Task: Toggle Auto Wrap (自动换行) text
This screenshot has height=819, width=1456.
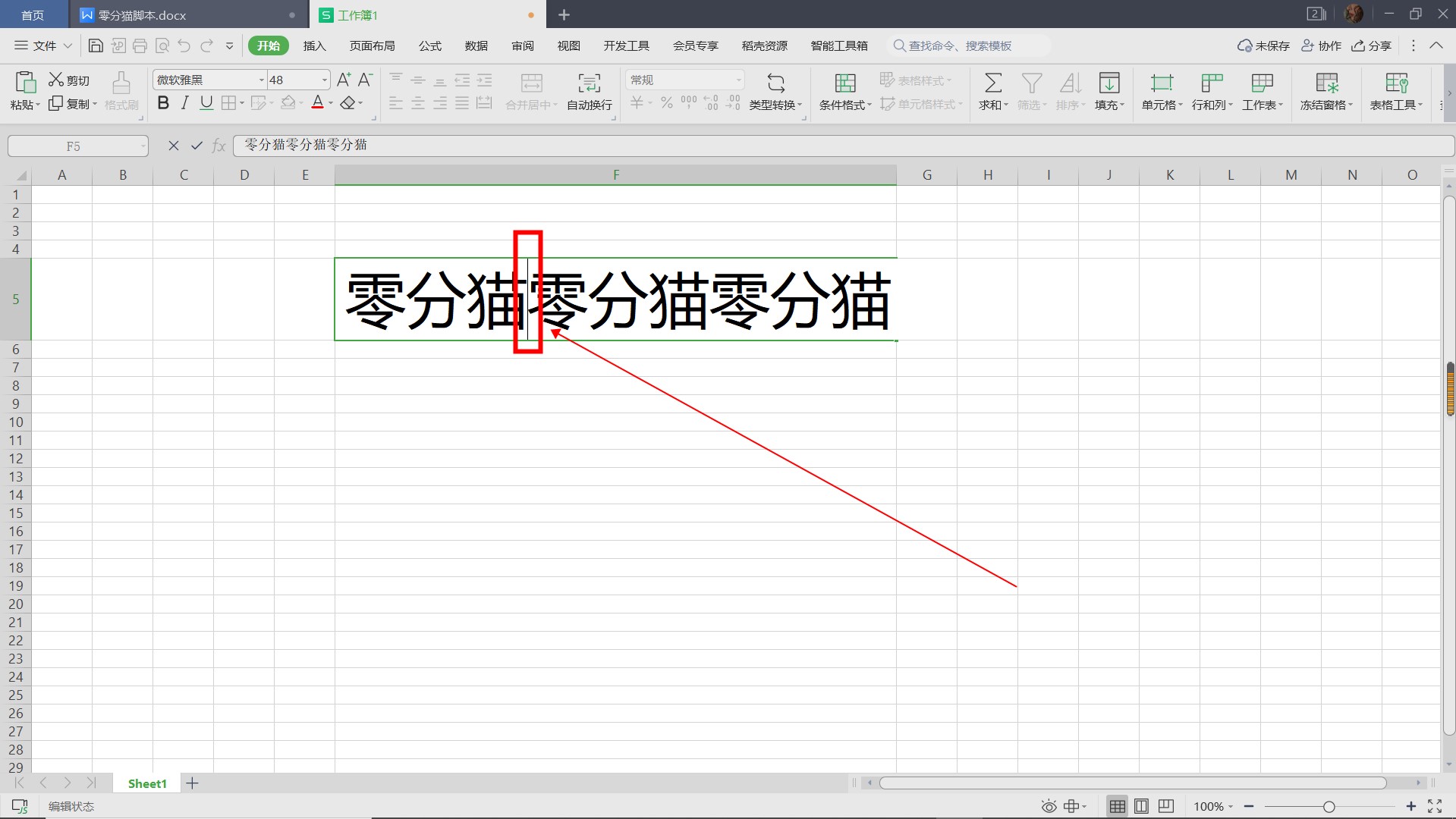Action: tap(589, 83)
